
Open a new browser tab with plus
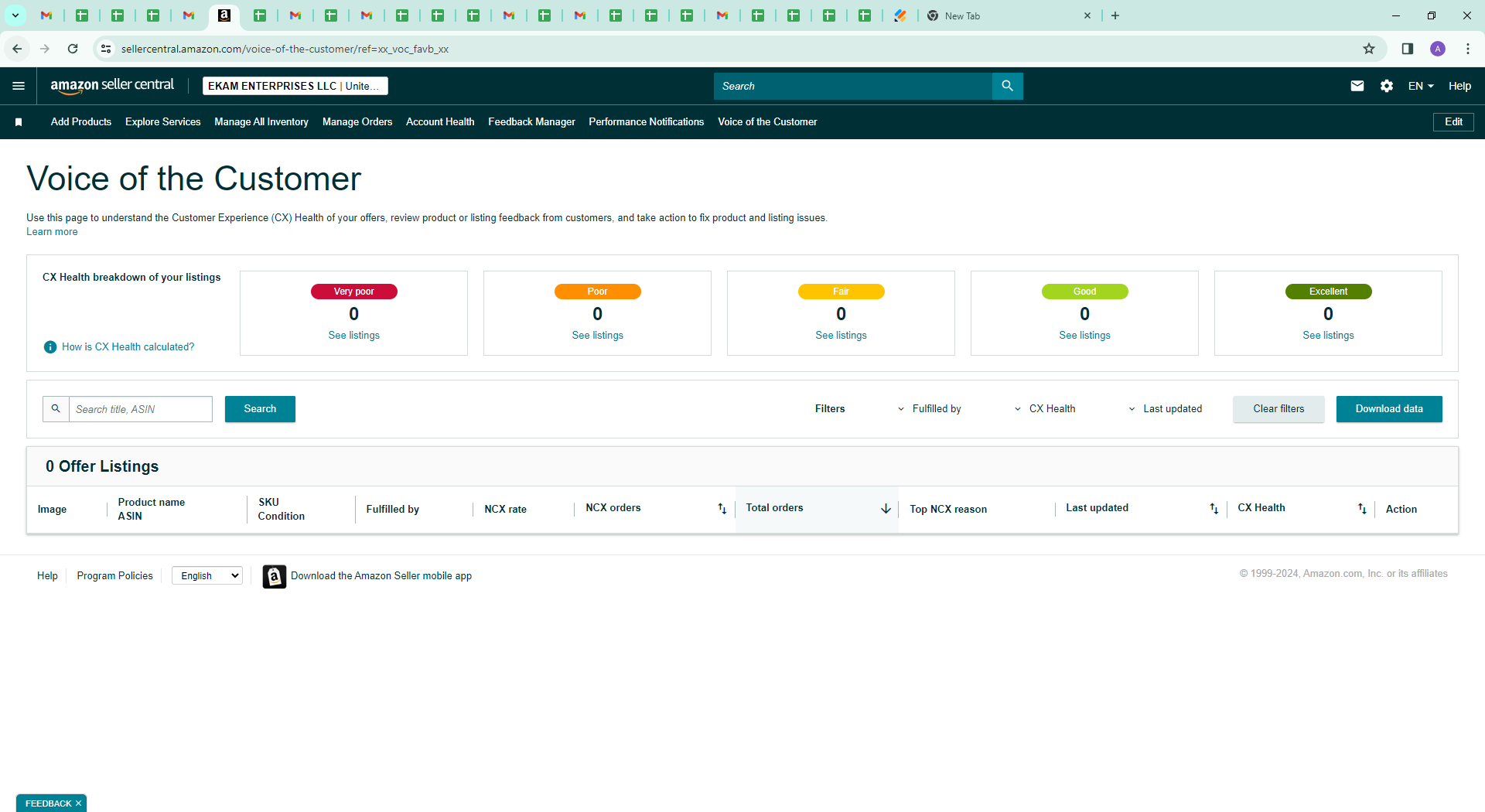[1115, 15]
